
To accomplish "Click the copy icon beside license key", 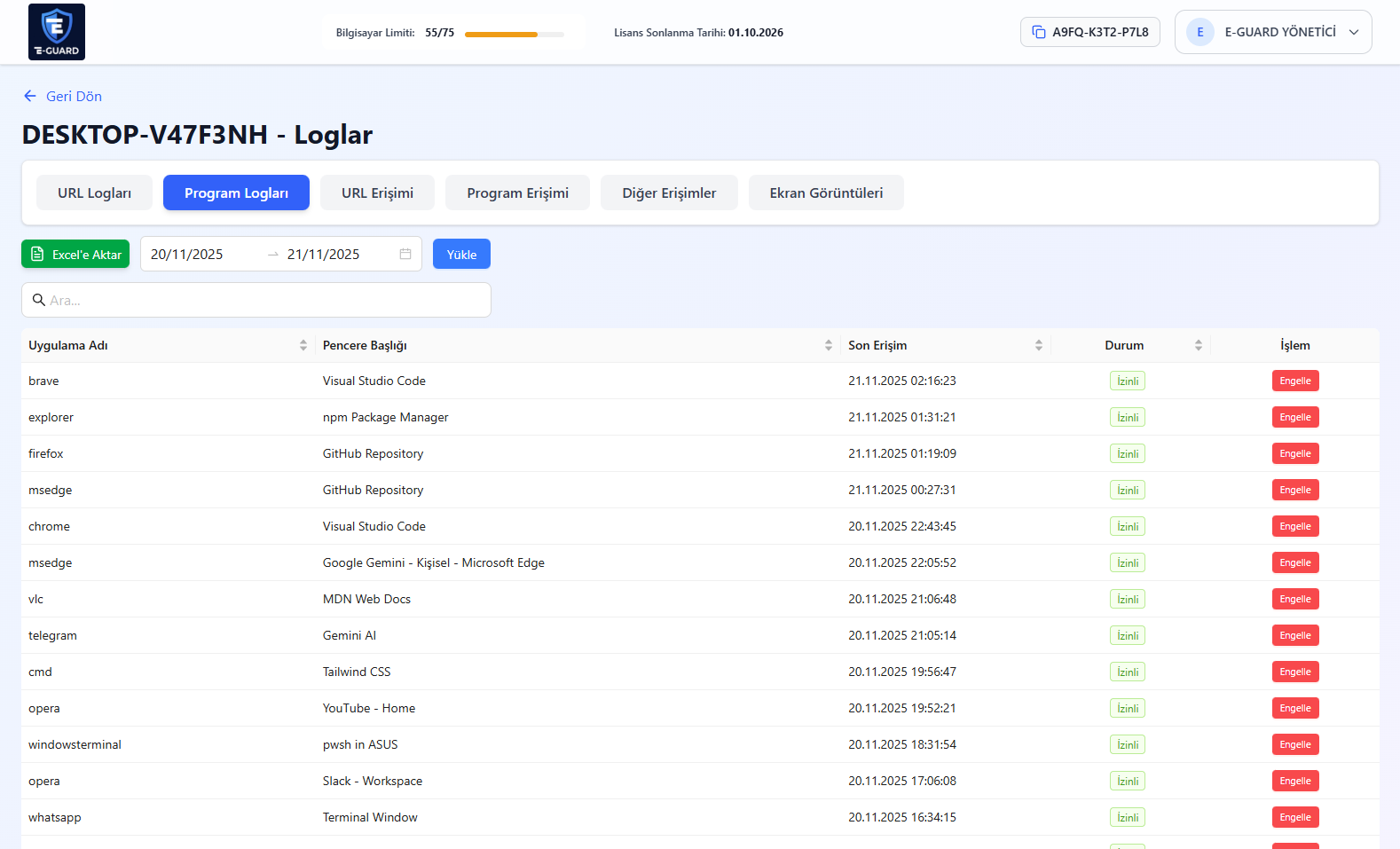I will pyautogui.click(x=1038, y=32).
